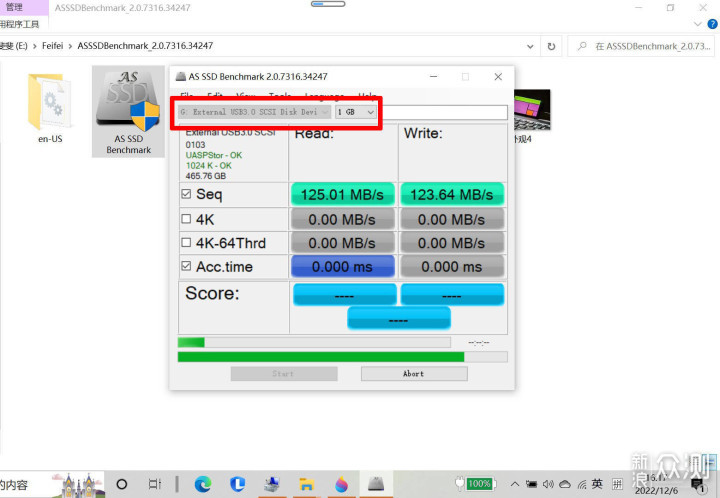Collapse the Explorer ribbon with the chevron
The image size is (720, 498).
tap(698, 24)
